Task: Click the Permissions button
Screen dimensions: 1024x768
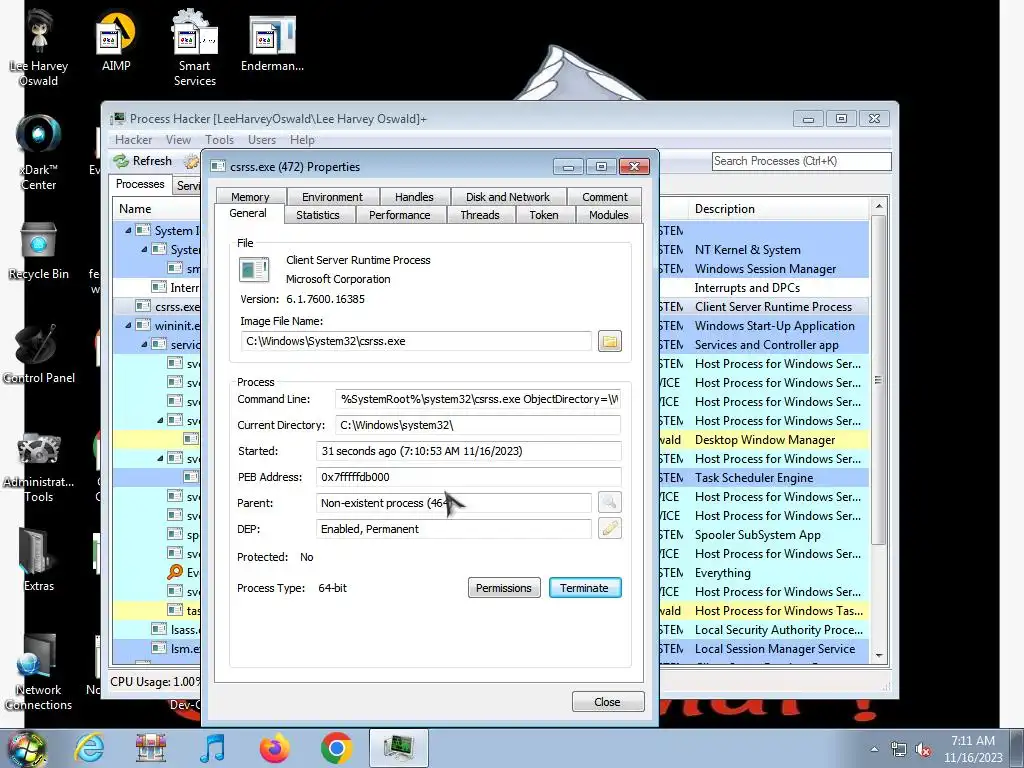Action: [x=504, y=588]
